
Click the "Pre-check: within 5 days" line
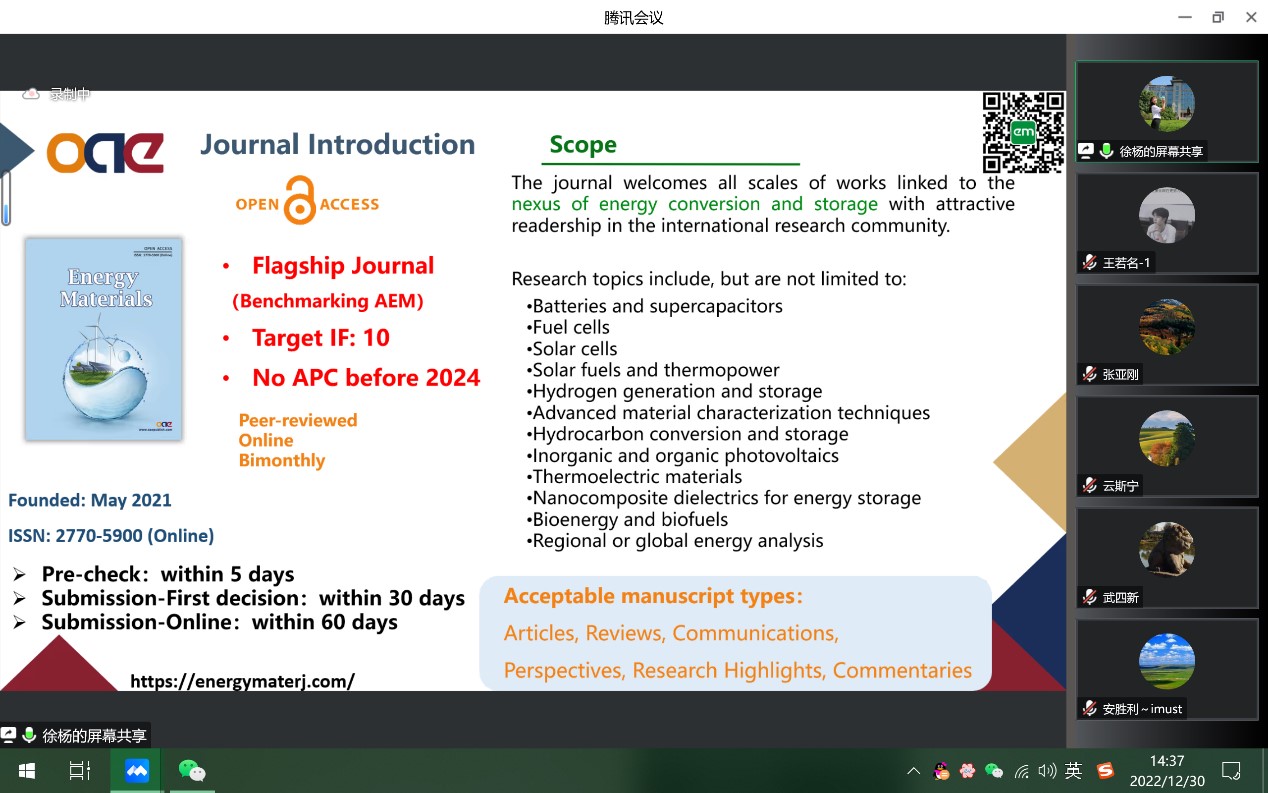tap(168, 574)
